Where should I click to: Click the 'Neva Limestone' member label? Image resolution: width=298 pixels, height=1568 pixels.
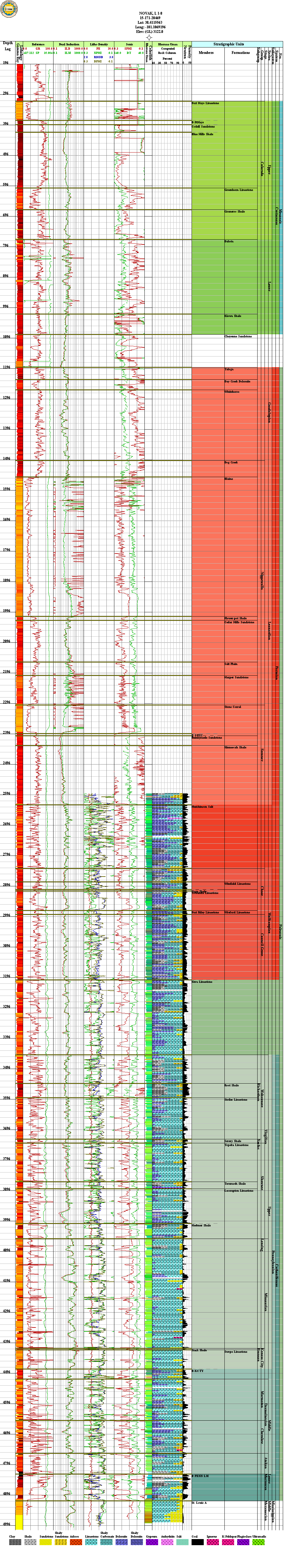pyautogui.click(x=202, y=982)
